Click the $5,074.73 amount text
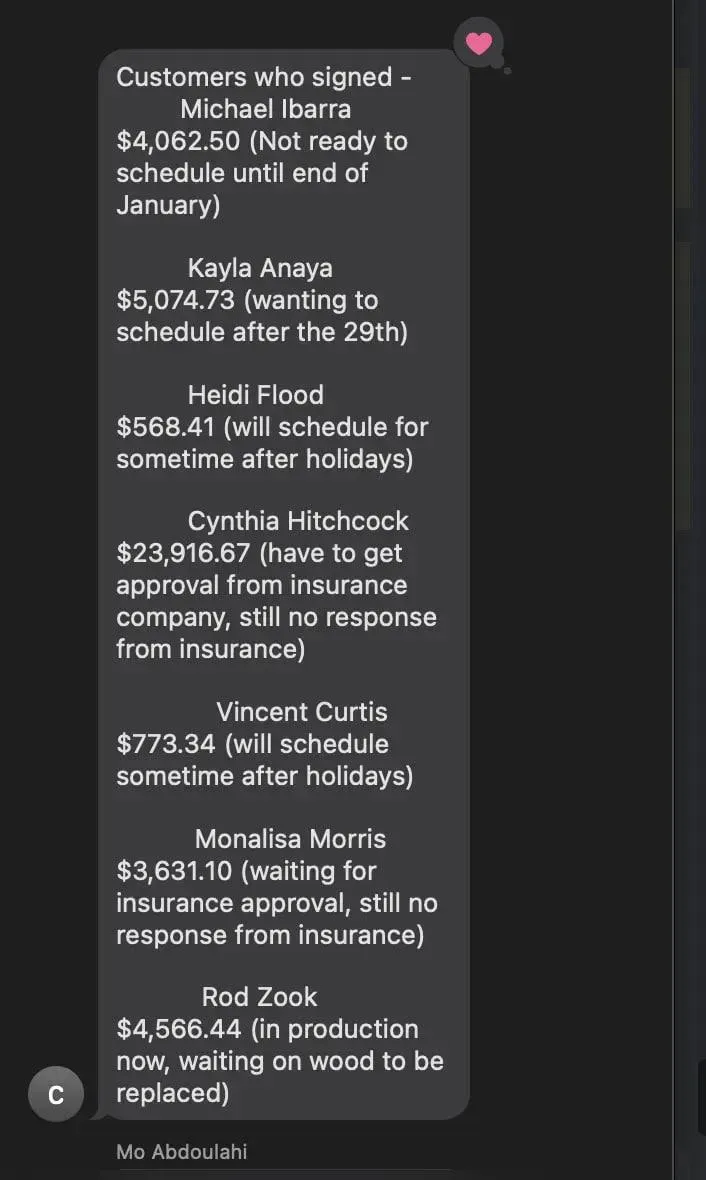Screen dimensions: 706x1180 click(x=175, y=300)
